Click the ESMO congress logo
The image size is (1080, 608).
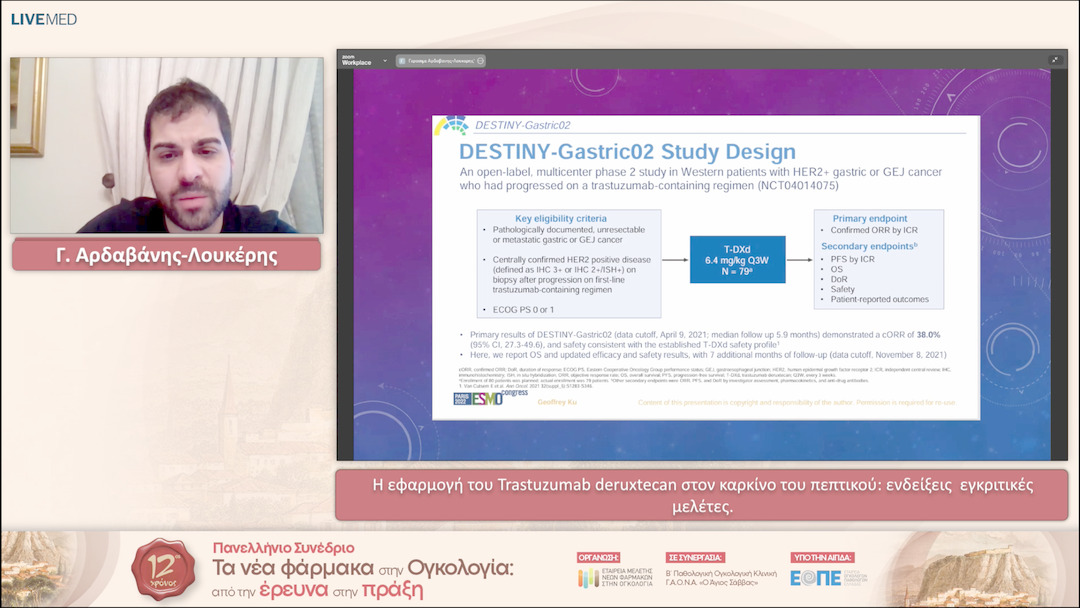point(490,400)
